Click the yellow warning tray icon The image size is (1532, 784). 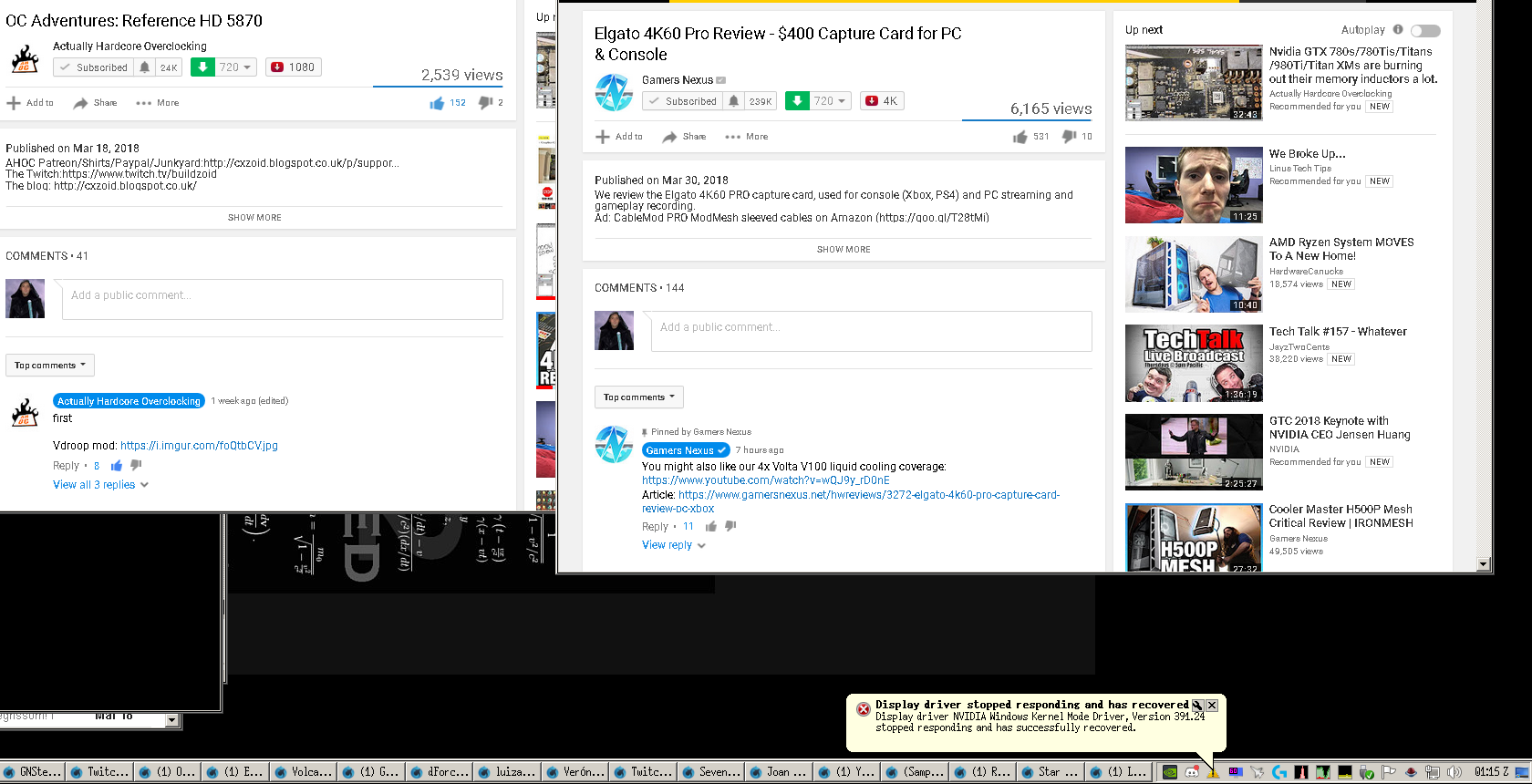[1213, 773]
